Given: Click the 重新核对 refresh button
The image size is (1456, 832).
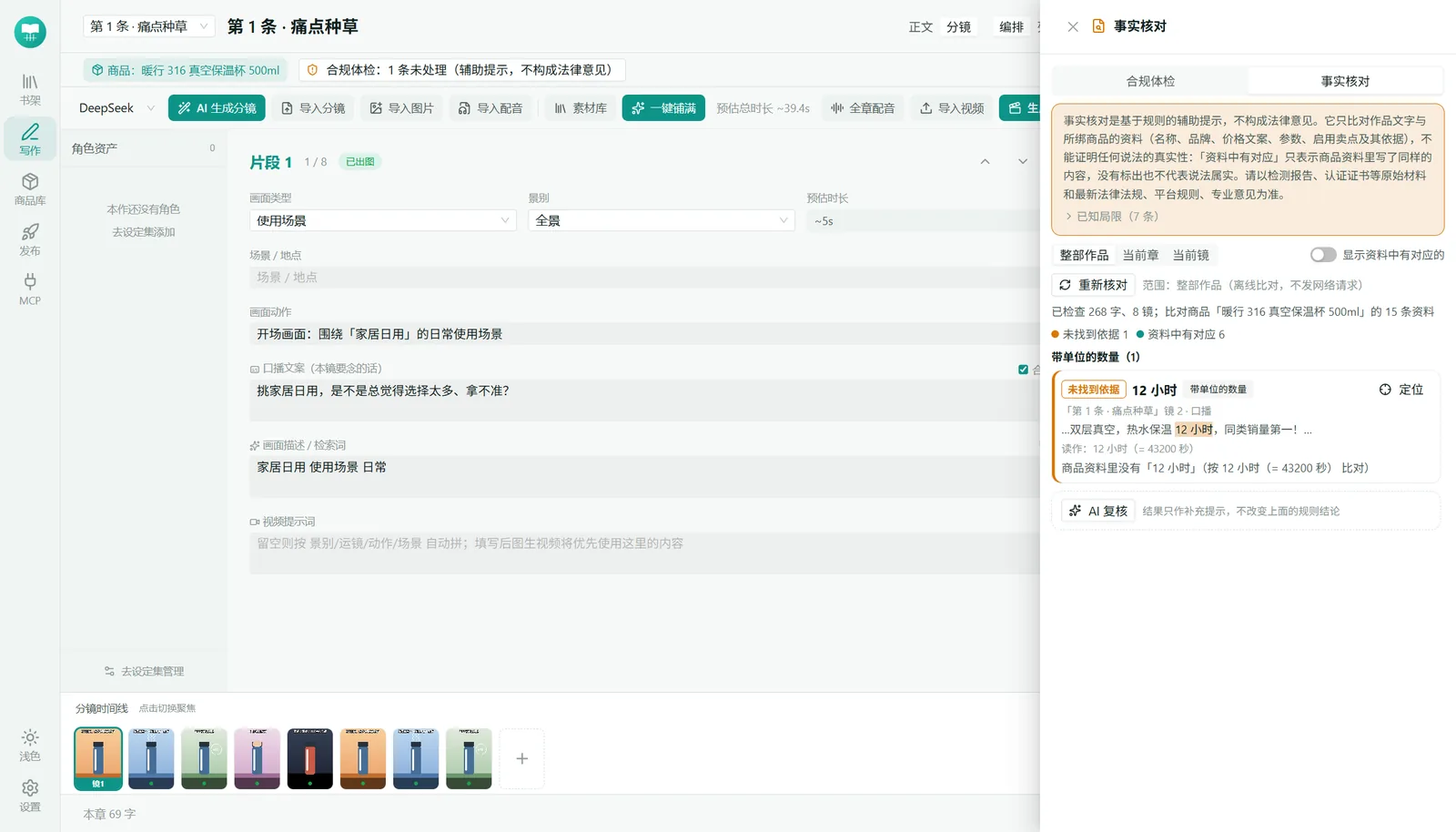Looking at the screenshot, I should pyautogui.click(x=1094, y=285).
